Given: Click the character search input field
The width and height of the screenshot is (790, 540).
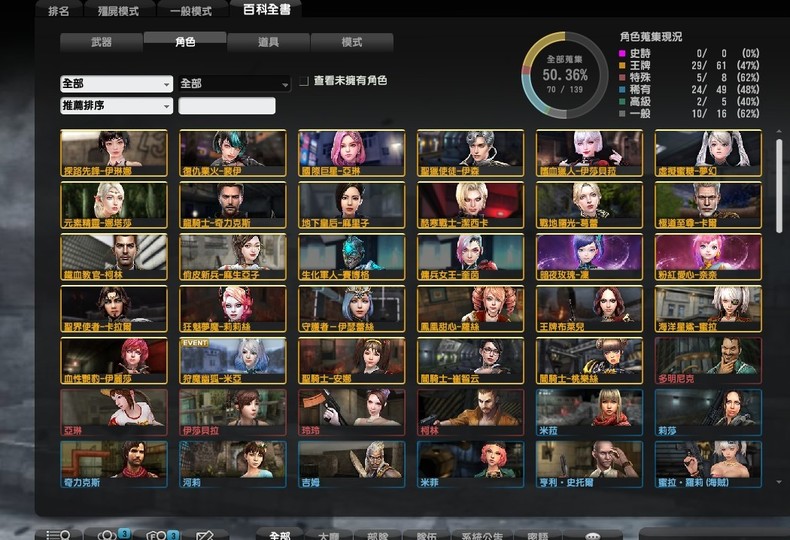Looking at the screenshot, I should click(x=227, y=106).
